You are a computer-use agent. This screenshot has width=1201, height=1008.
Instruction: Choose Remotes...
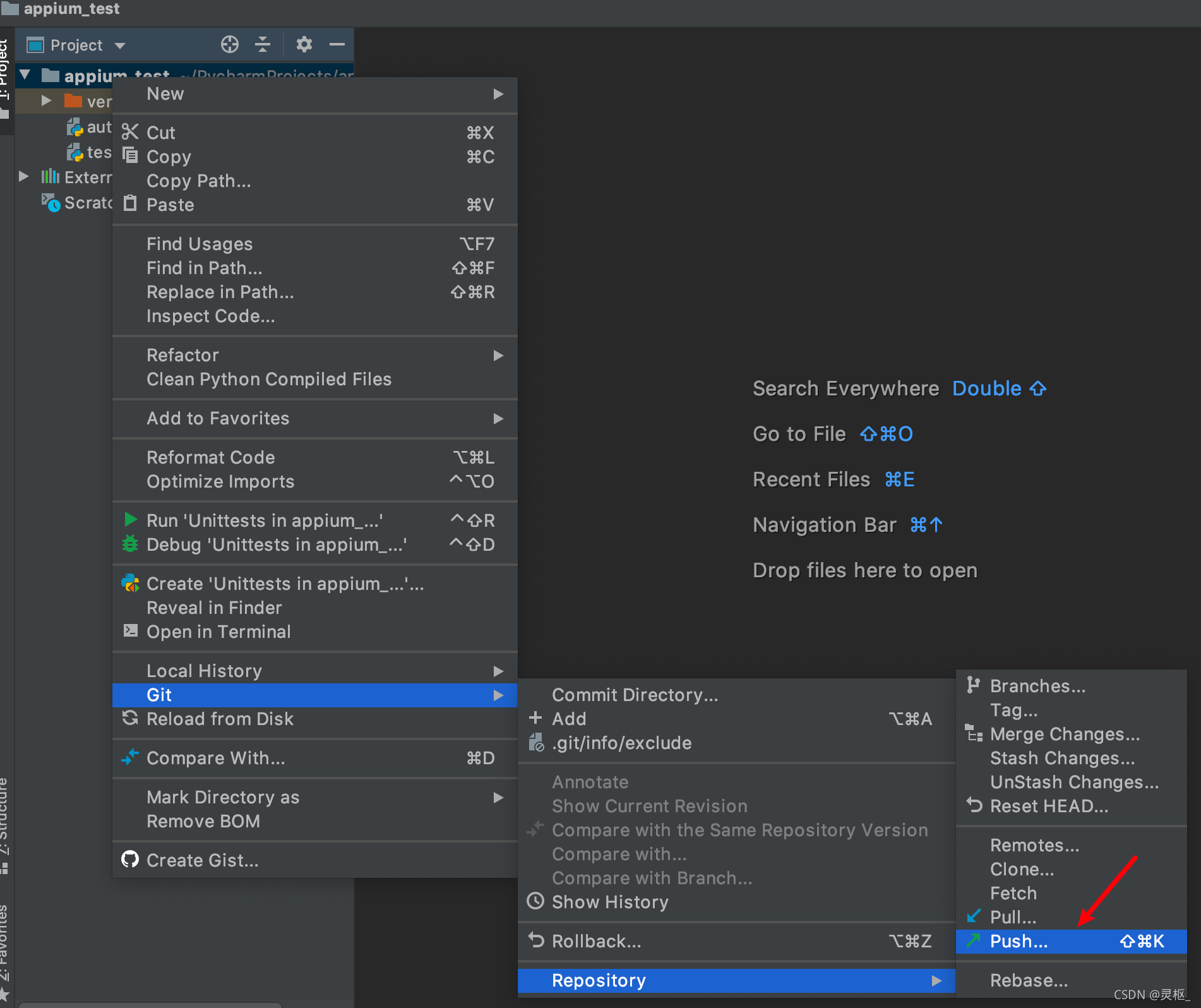tap(1072, 845)
